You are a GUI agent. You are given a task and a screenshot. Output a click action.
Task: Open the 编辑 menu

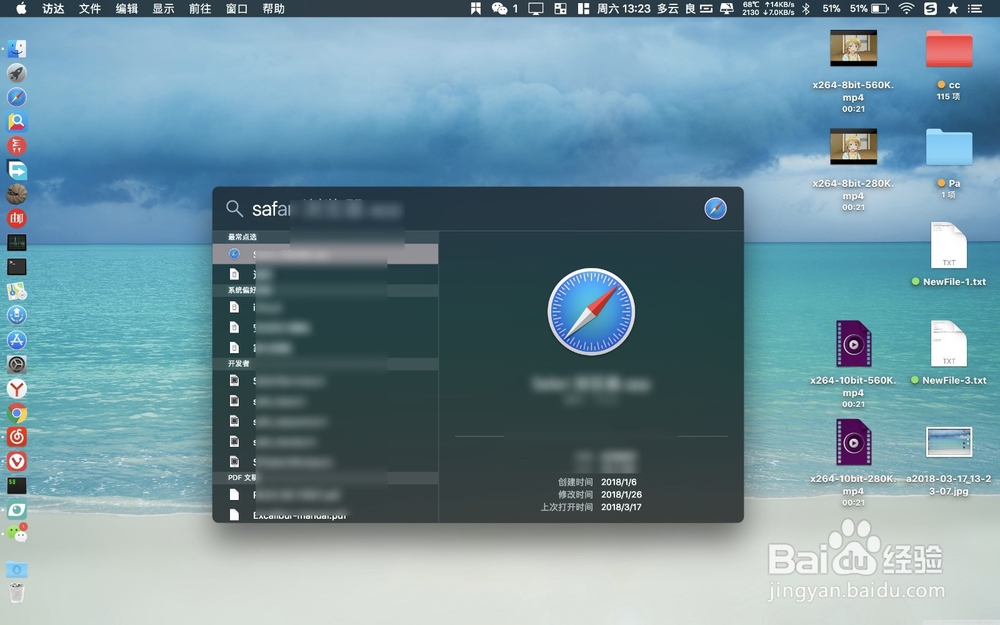point(127,8)
